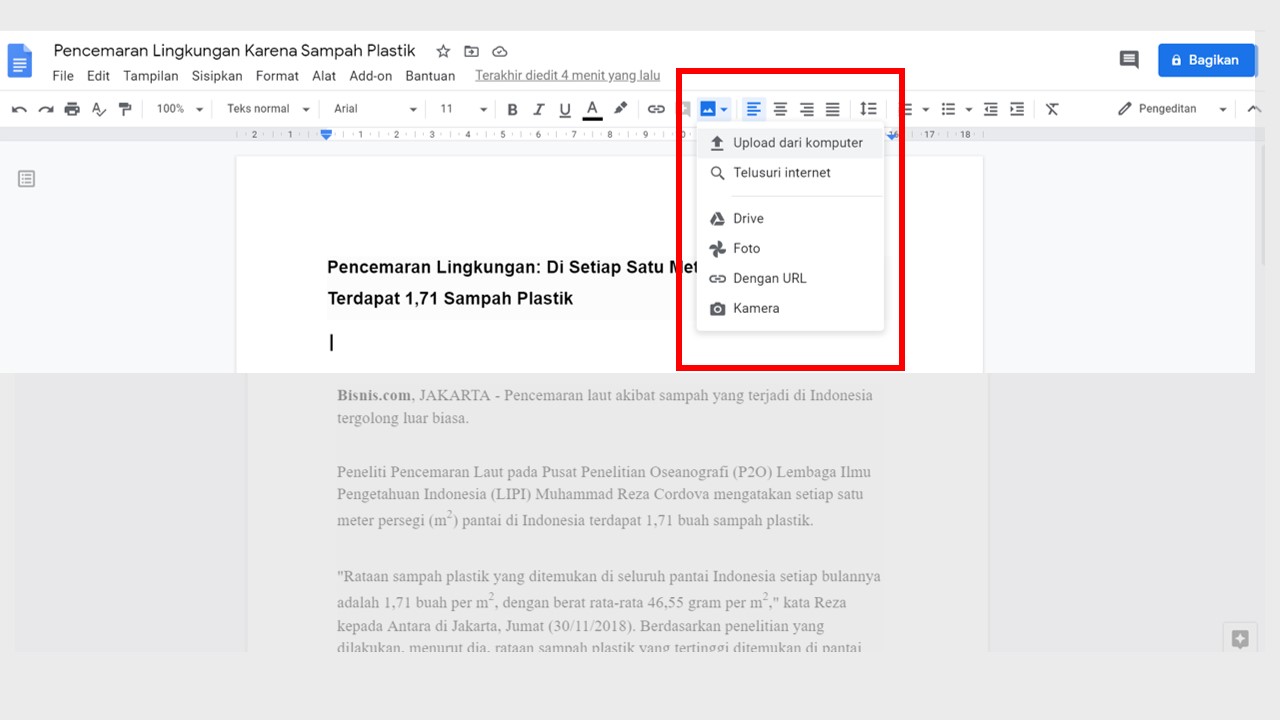The height and width of the screenshot is (720, 1280).
Task: Open the Edit menu
Action: 98,76
